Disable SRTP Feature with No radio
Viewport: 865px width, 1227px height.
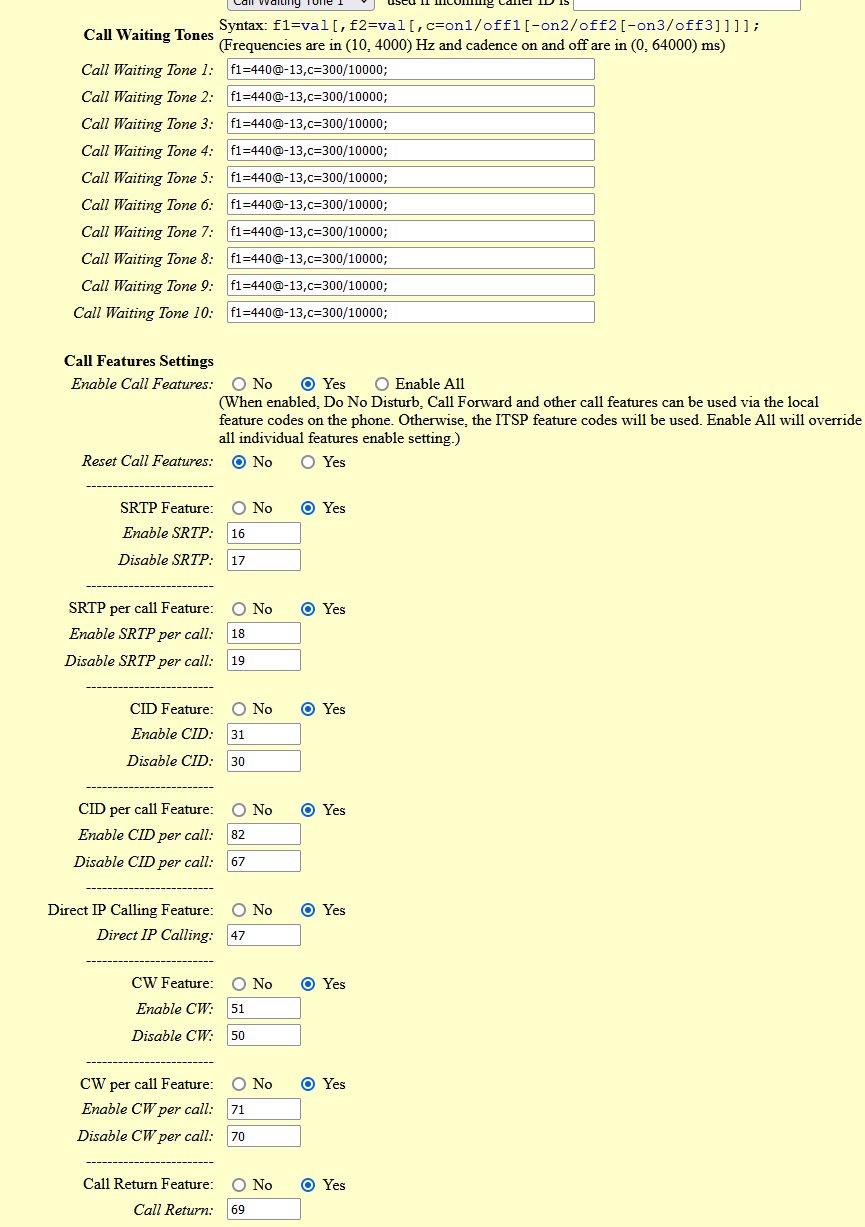click(239, 508)
